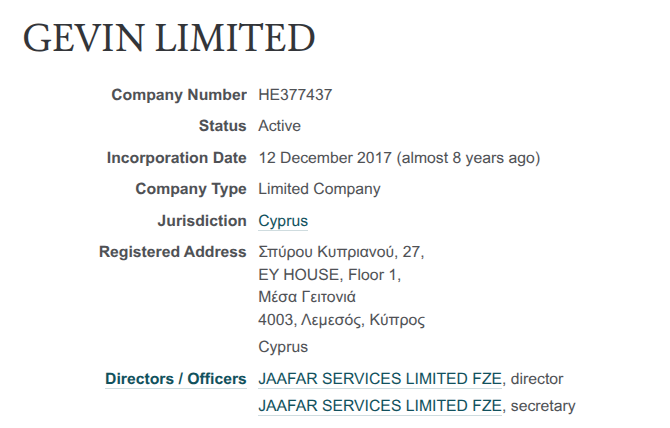Click the Company Type label
Viewport: 670px width, 428px height.
[x=190, y=189]
